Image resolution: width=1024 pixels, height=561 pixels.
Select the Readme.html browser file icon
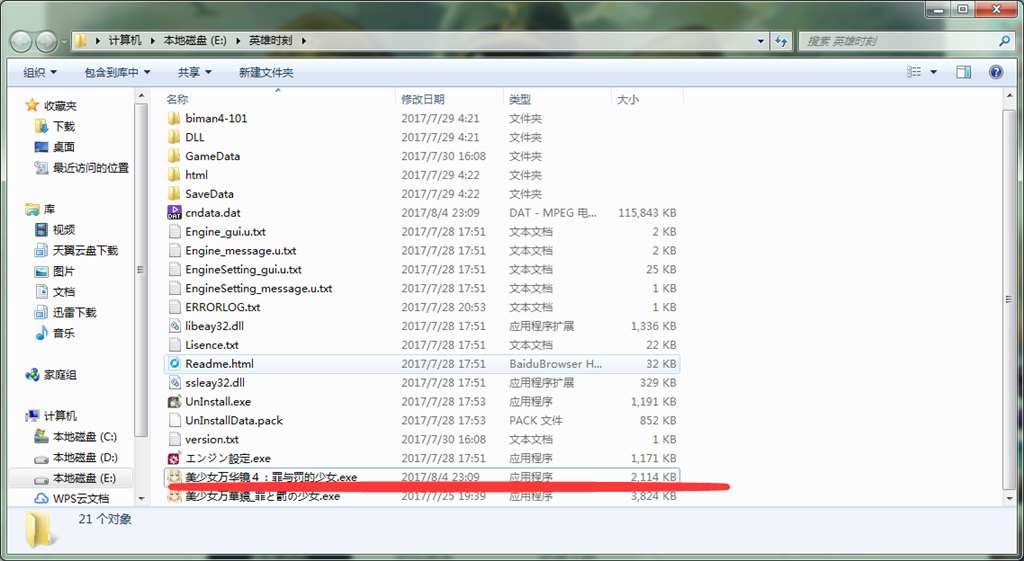(175, 364)
